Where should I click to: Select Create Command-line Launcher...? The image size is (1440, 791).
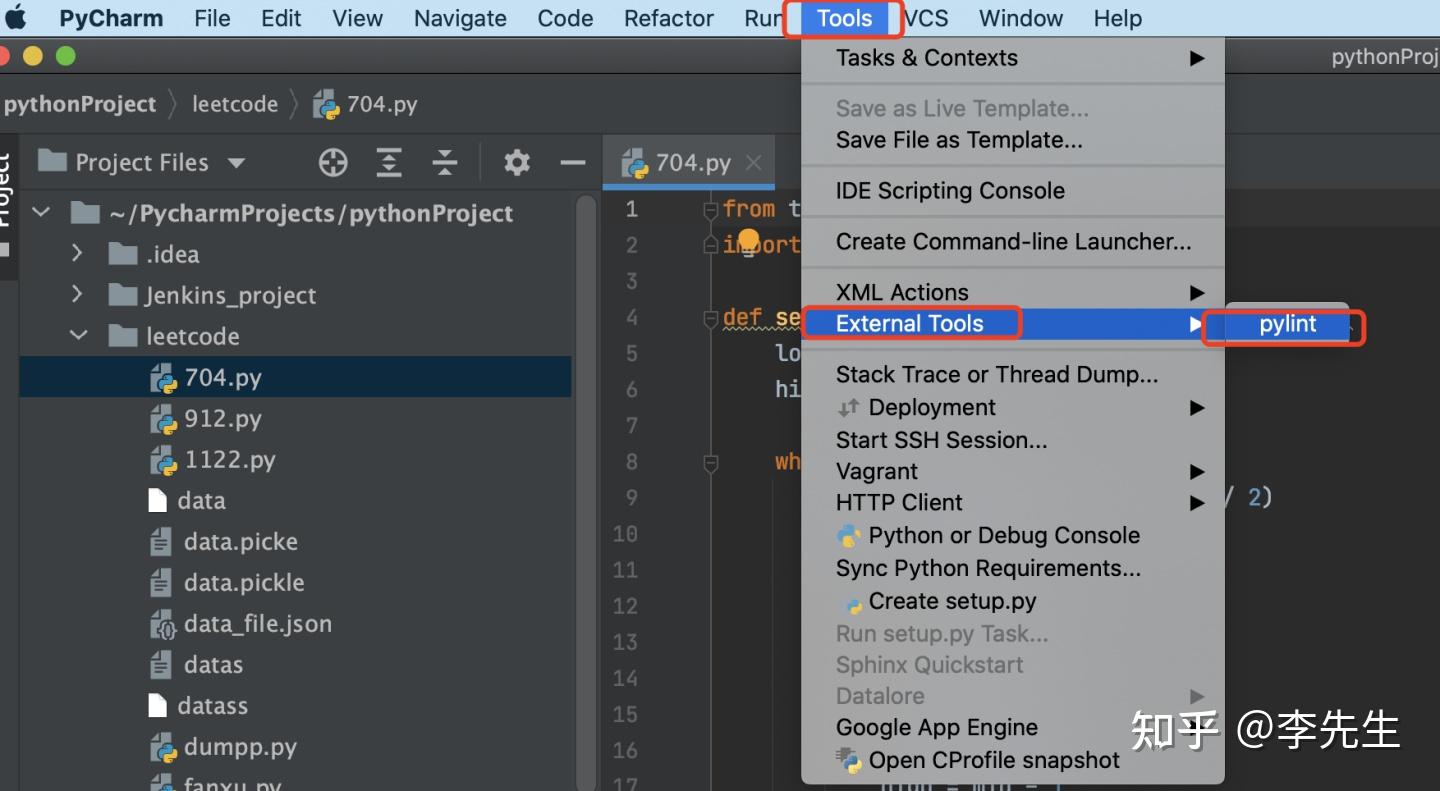pyautogui.click(x=1013, y=242)
